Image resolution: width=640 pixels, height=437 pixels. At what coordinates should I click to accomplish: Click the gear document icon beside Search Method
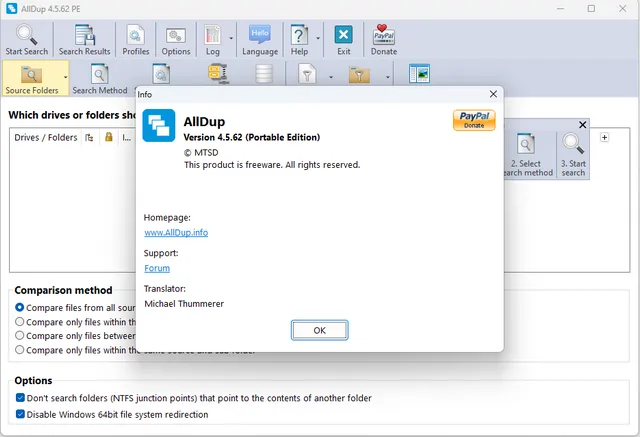click(161, 74)
